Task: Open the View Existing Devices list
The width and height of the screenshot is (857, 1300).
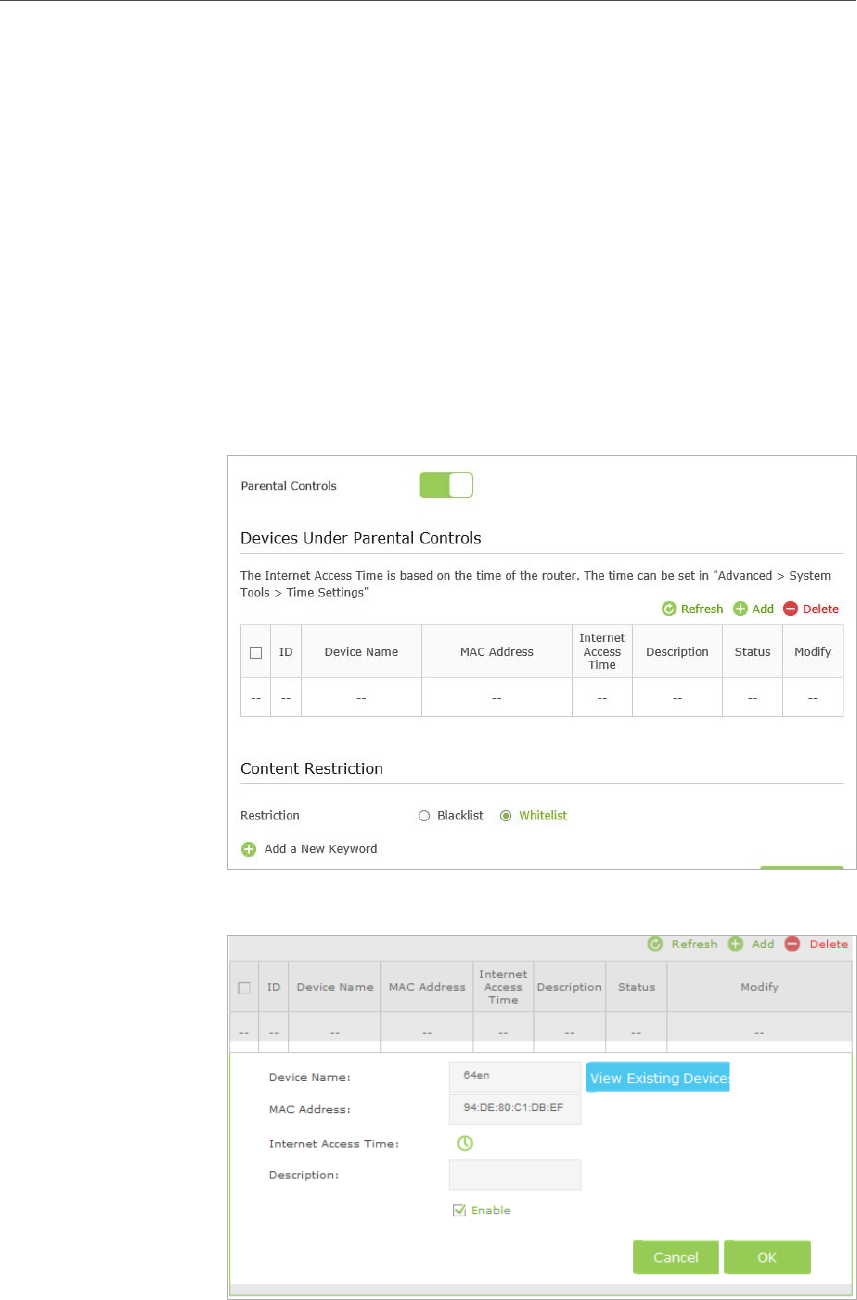Action: pos(657,1078)
